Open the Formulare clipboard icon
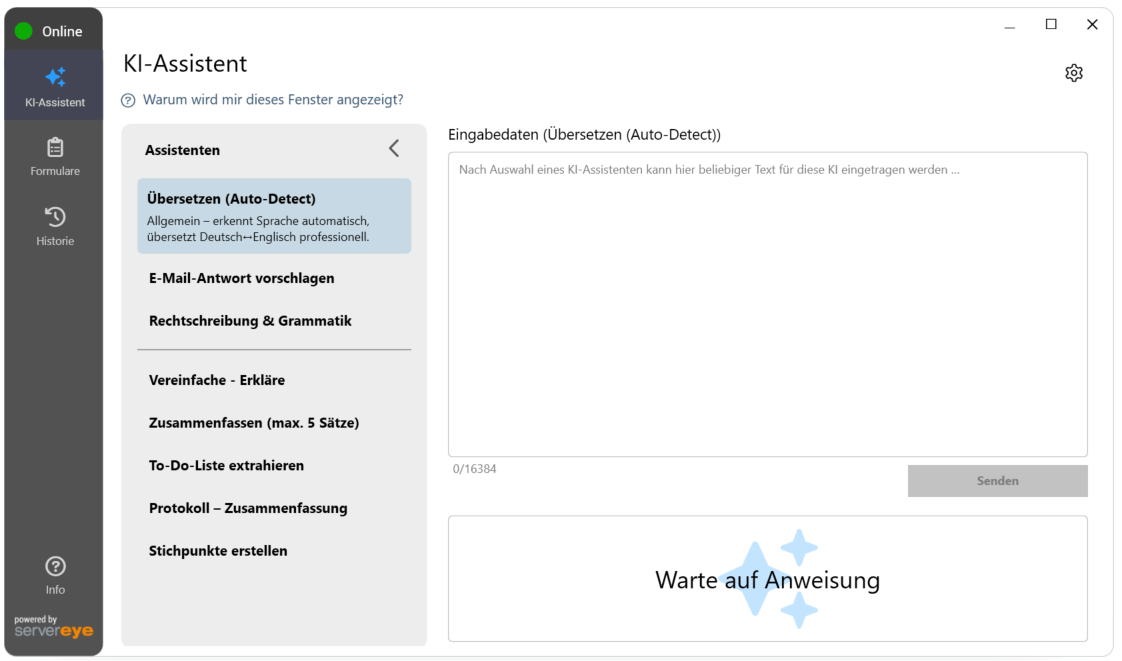 (55, 148)
